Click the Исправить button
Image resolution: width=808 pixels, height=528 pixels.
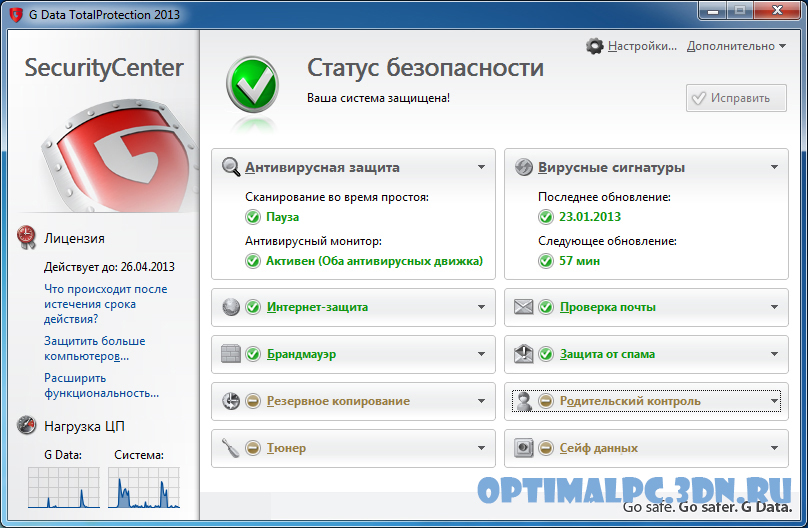[x=736, y=98]
